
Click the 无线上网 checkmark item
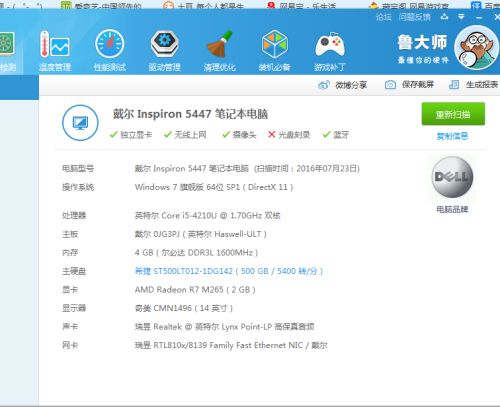(x=185, y=135)
